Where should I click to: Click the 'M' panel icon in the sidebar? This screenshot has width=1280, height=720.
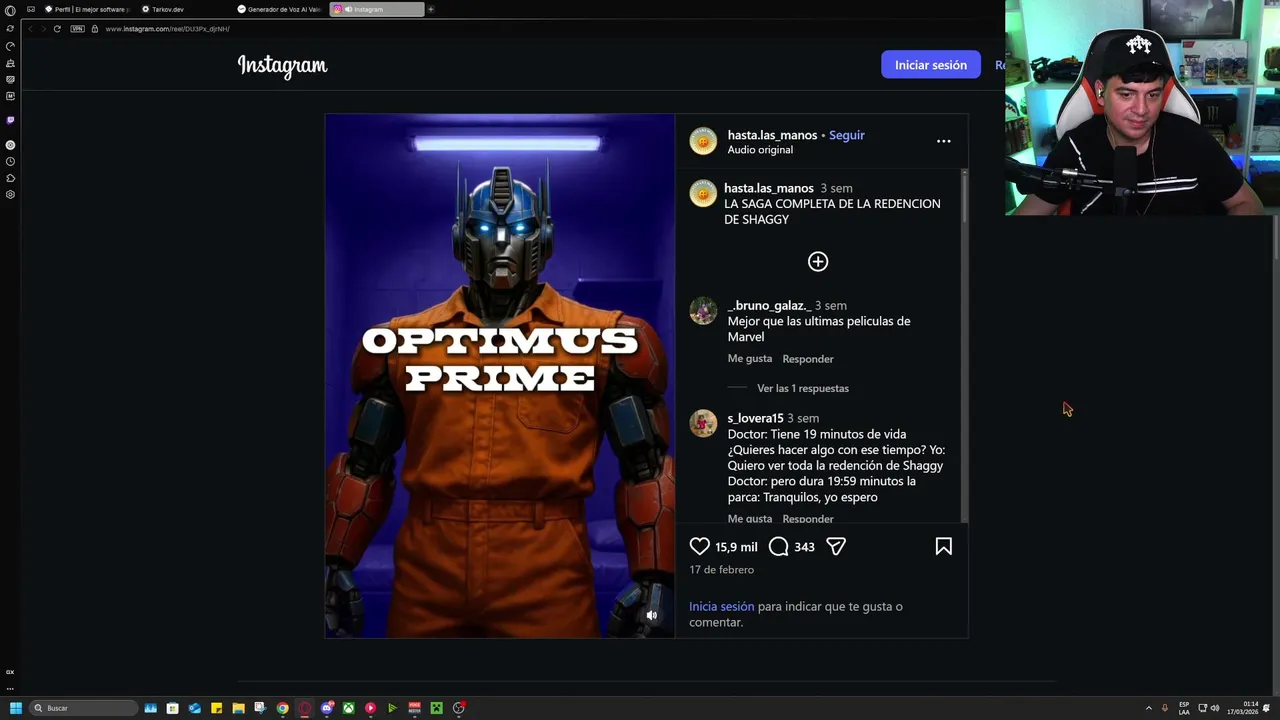click(10, 96)
